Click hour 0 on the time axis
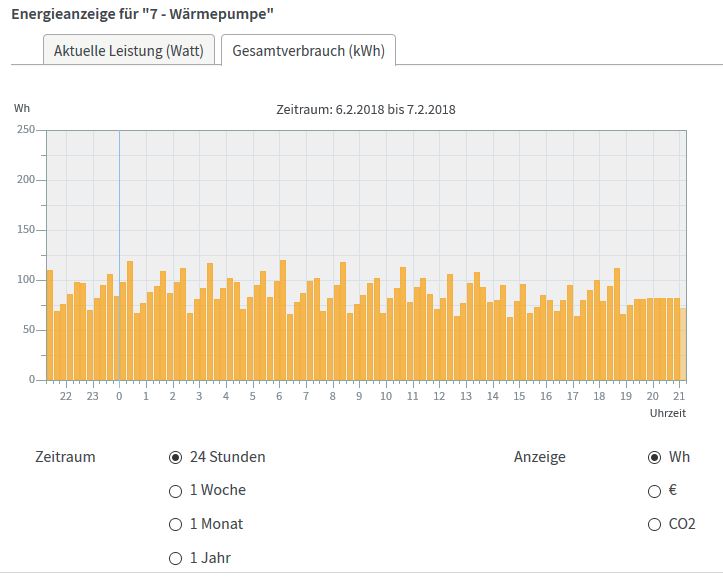The height and width of the screenshot is (584, 723). [x=119, y=396]
